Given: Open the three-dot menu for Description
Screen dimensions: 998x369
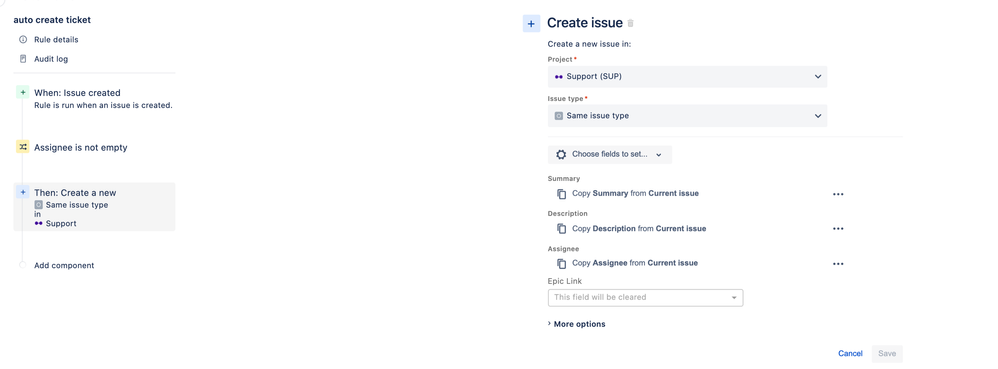Looking at the screenshot, I should (838, 229).
